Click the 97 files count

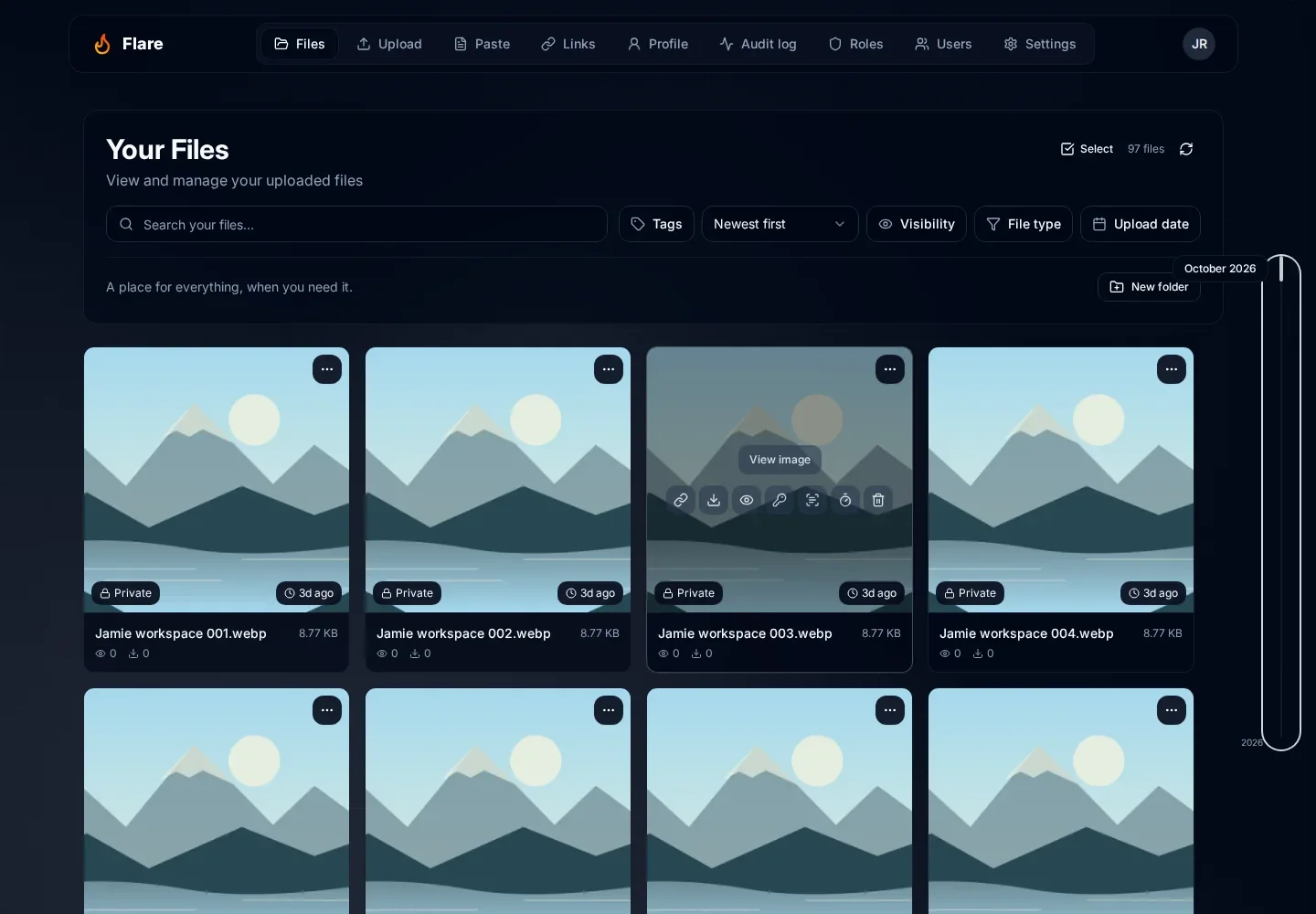pos(1146,149)
